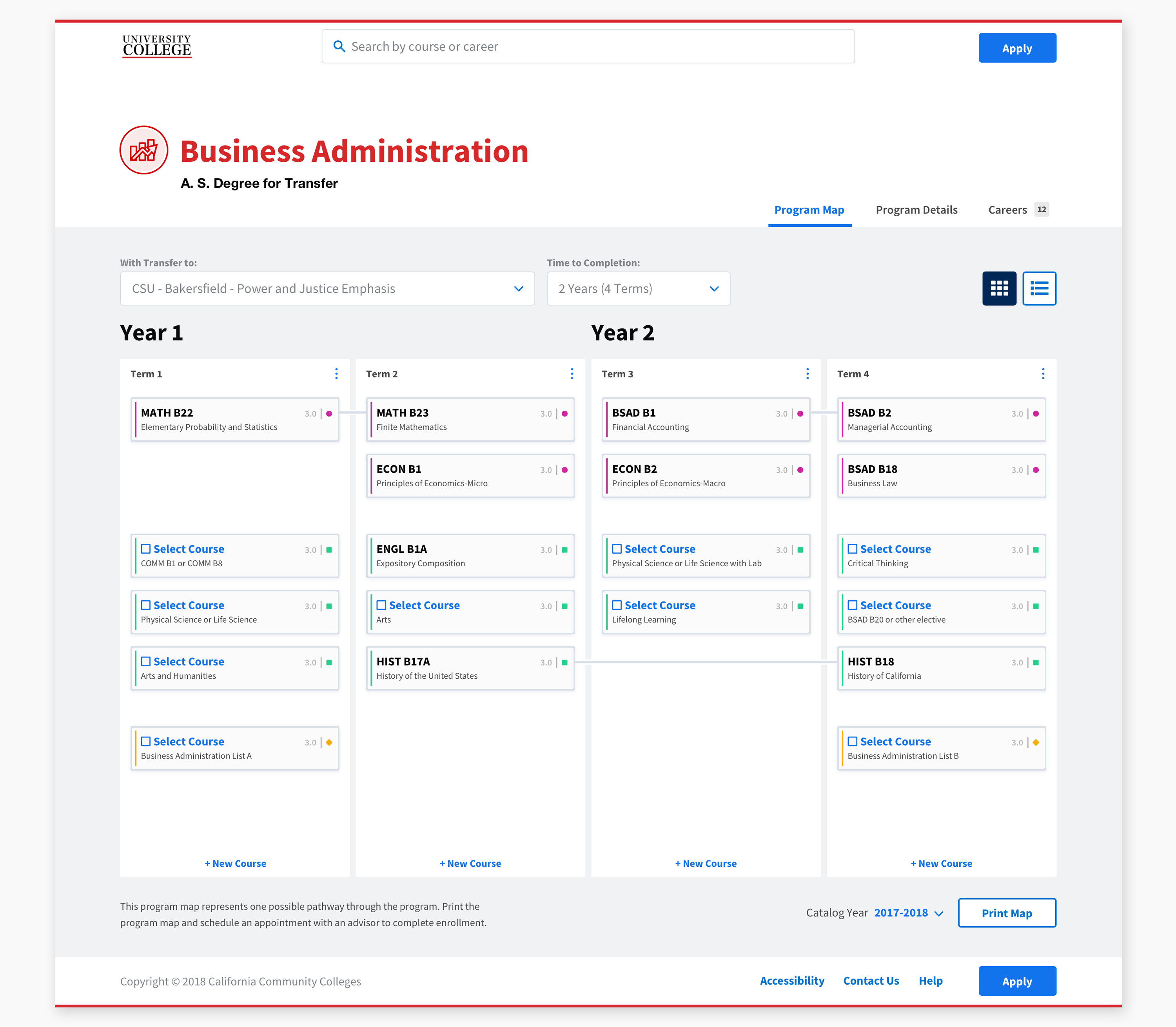Click pink dot on BSAD B2 card

[x=1036, y=414]
